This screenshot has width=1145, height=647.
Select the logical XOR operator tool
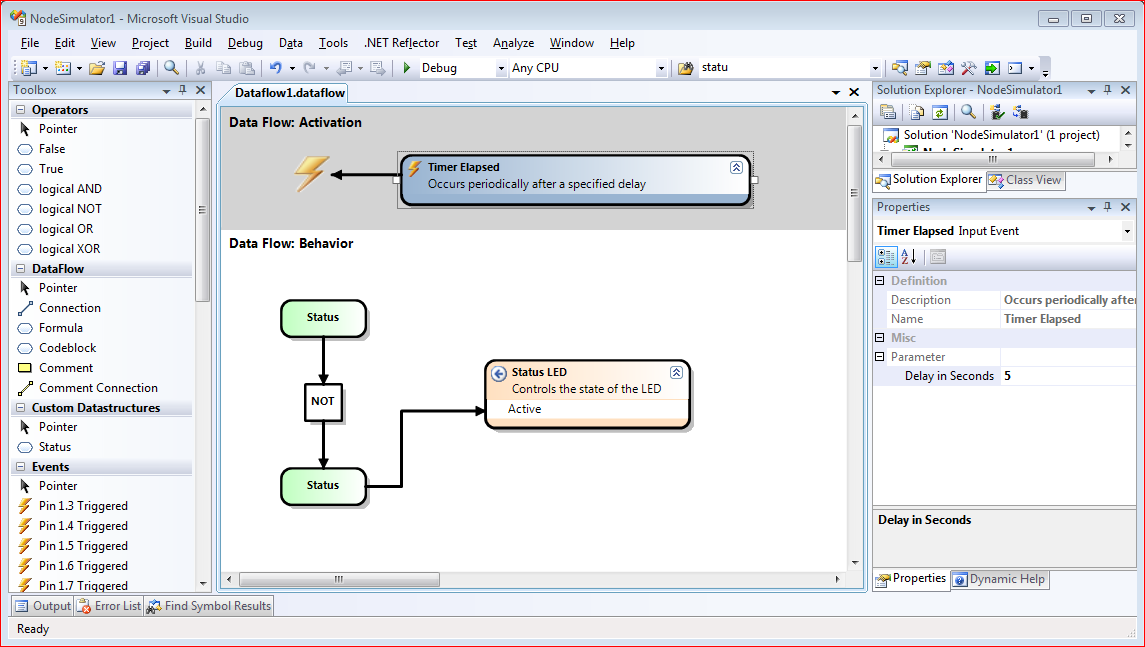[69, 249]
